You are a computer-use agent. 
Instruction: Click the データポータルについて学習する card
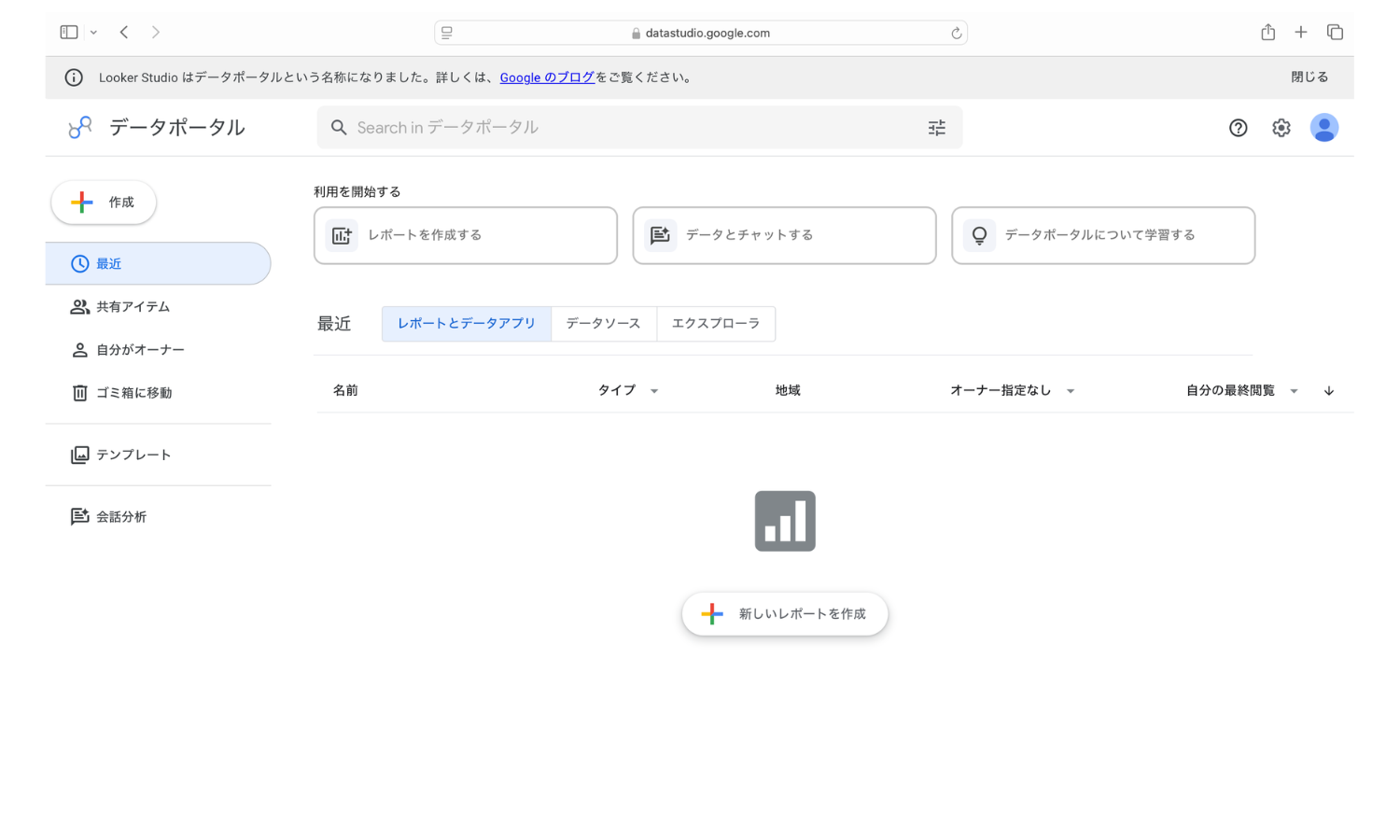(x=1103, y=235)
